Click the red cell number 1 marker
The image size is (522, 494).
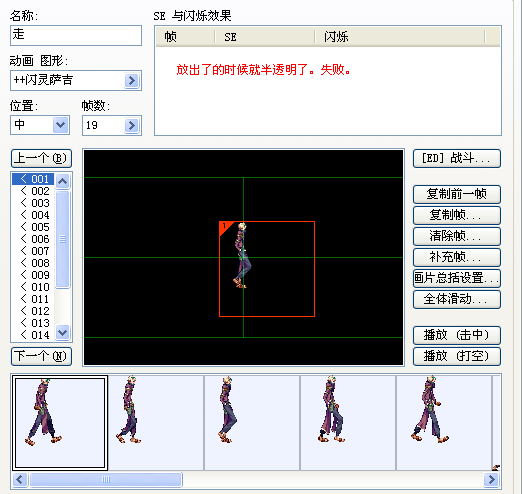coord(225,227)
